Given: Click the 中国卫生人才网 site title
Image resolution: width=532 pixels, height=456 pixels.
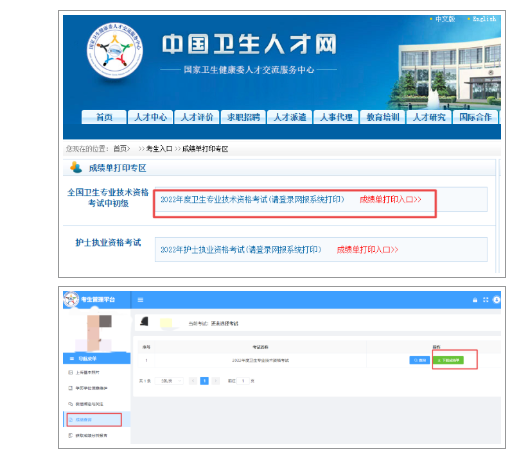Looking at the screenshot, I should pyautogui.click(x=249, y=44).
